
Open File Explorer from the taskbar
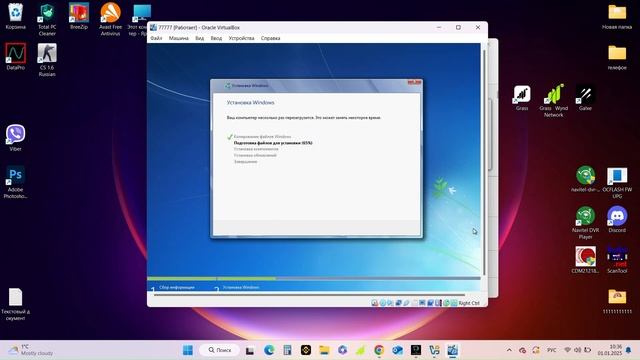click(x=324, y=350)
